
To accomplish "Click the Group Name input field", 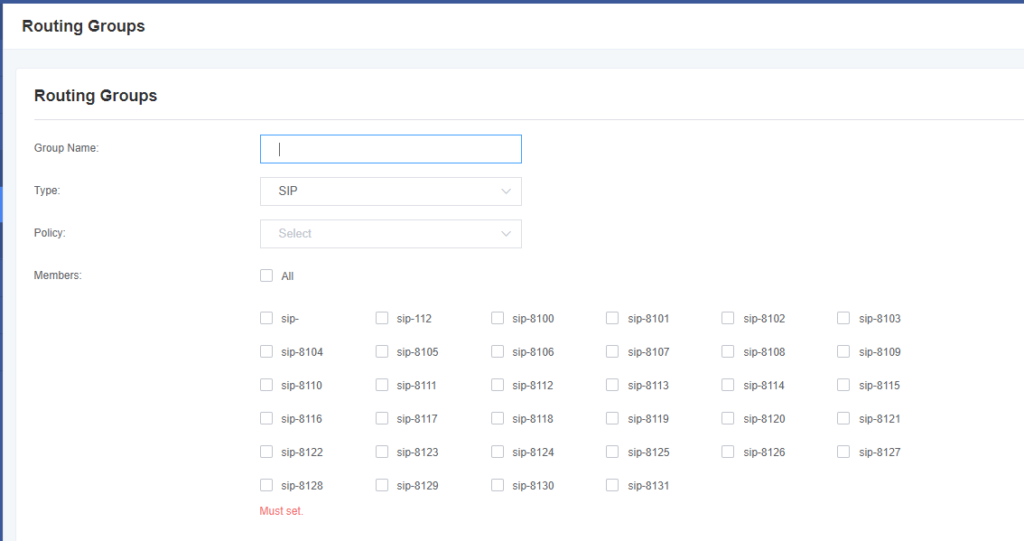I will pyautogui.click(x=390, y=149).
